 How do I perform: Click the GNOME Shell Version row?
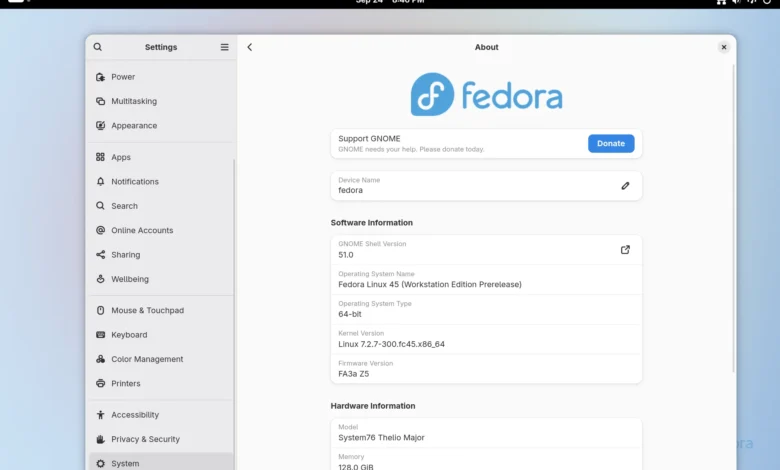pyautogui.click(x=487, y=250)
